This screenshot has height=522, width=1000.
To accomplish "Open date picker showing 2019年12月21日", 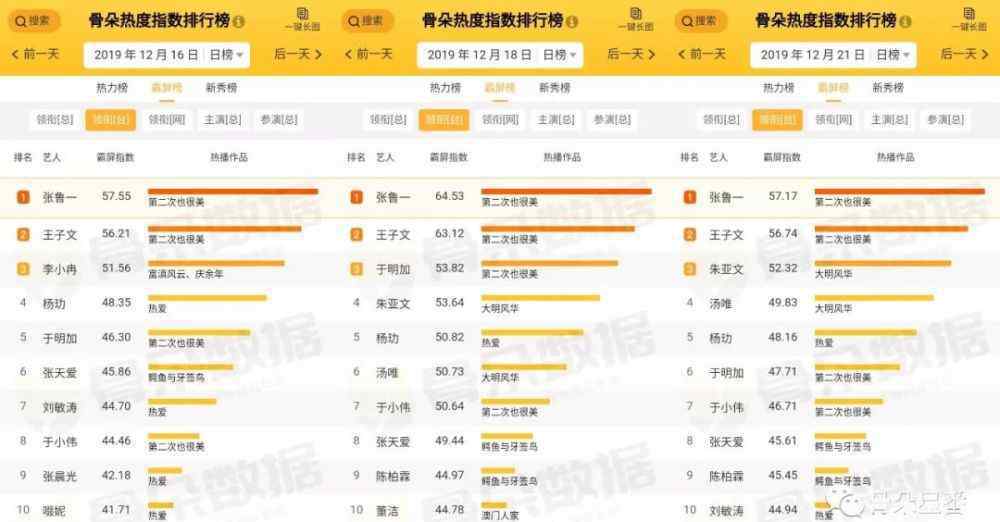I will (812, 55).
